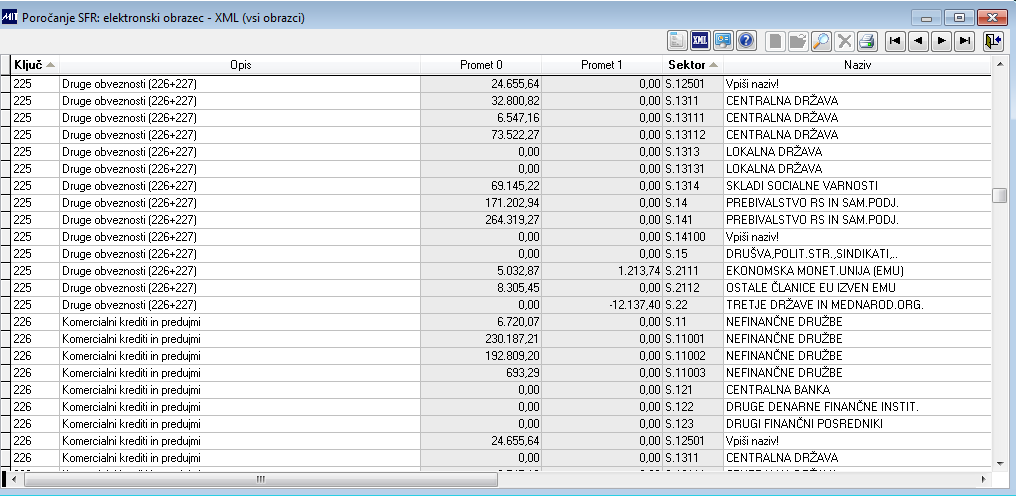Click the horizontal scrollbar left arrow
1016x496 pixels.
[x=14, y=479]
